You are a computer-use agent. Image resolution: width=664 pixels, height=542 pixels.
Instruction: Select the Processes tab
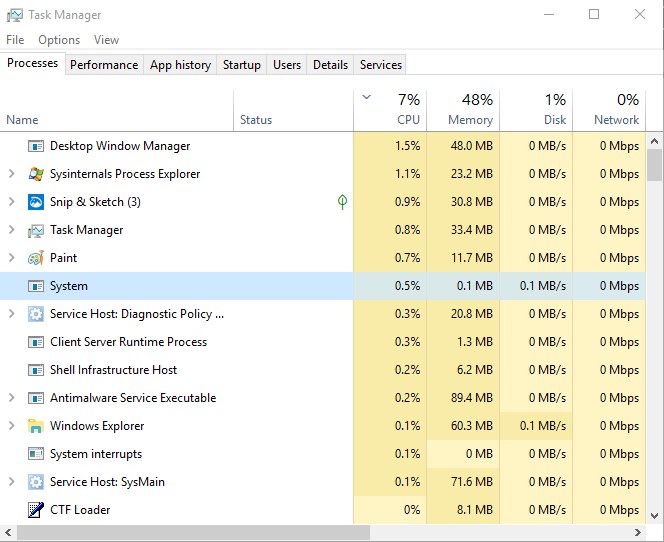(33, 63)
